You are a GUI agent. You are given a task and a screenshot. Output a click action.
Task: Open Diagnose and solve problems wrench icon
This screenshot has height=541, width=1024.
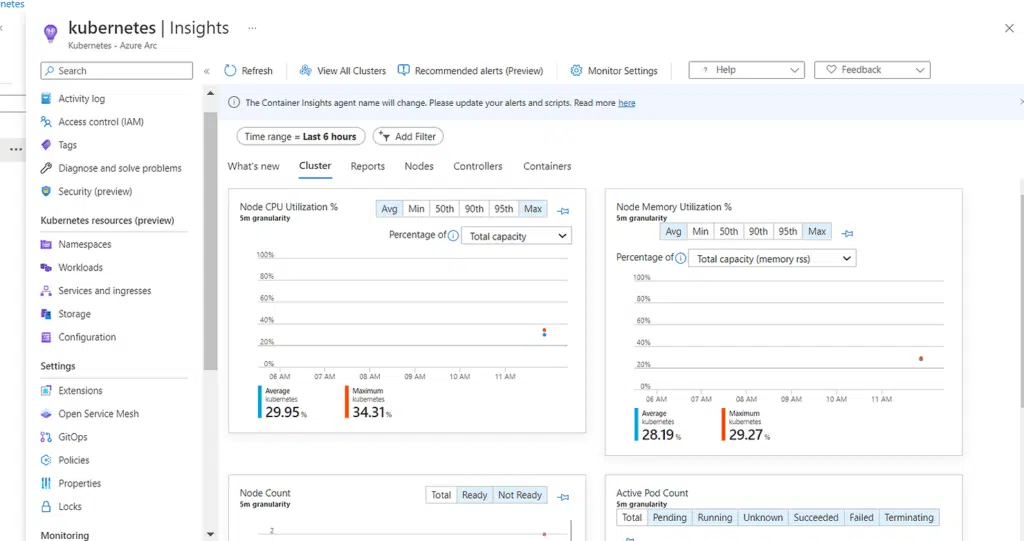tap(46, 168)
